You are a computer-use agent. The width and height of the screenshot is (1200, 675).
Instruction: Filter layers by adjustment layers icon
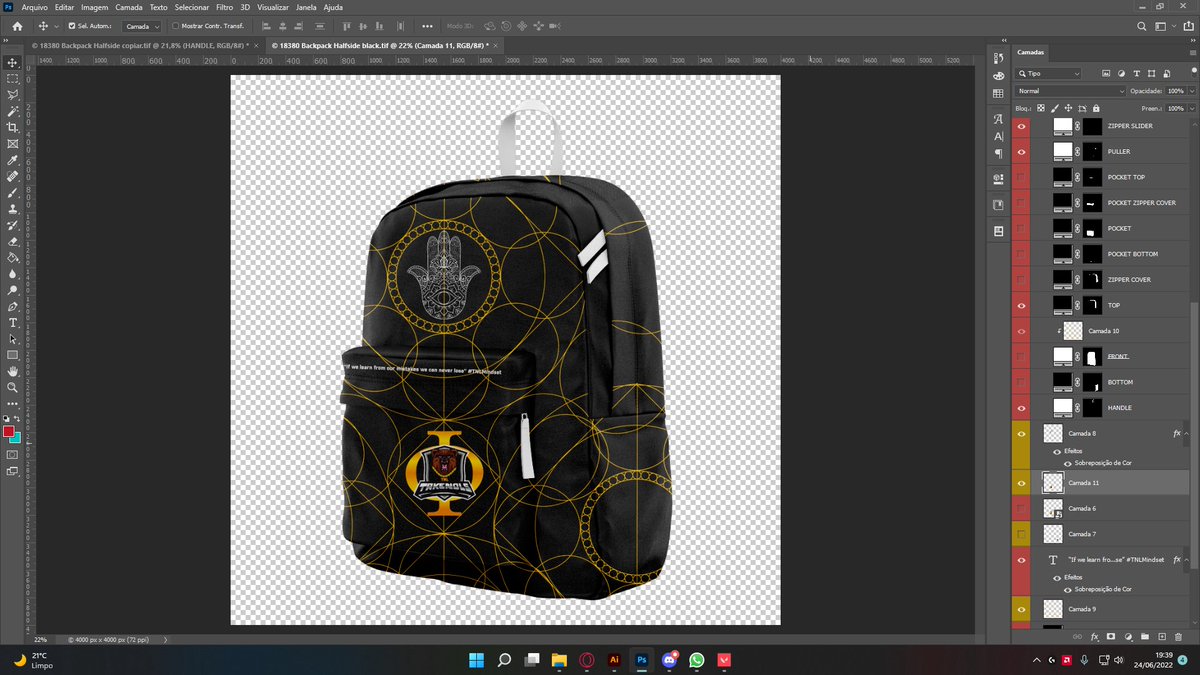[1121, 74]
